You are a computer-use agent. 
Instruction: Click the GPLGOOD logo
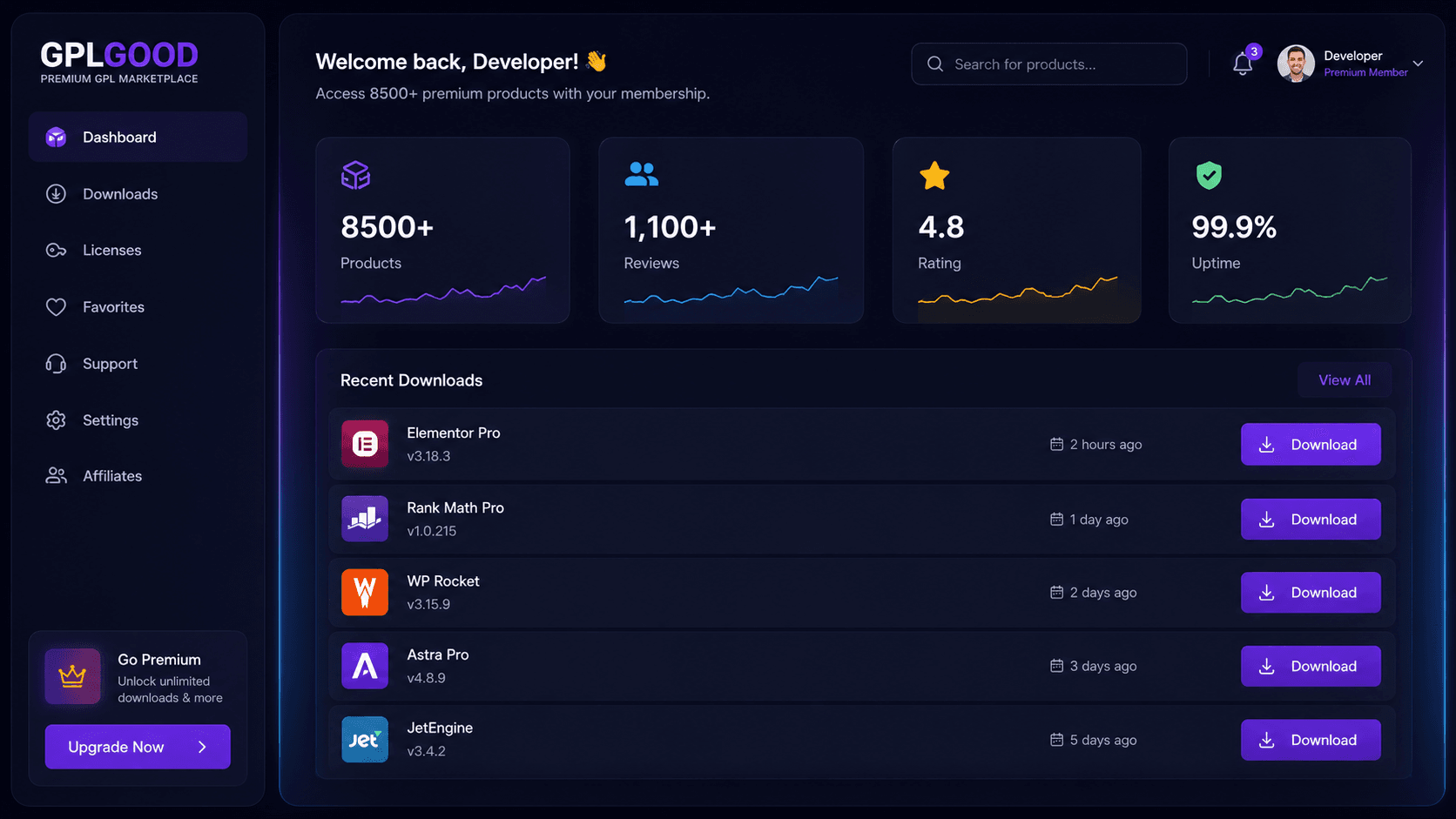coord(119,62)
